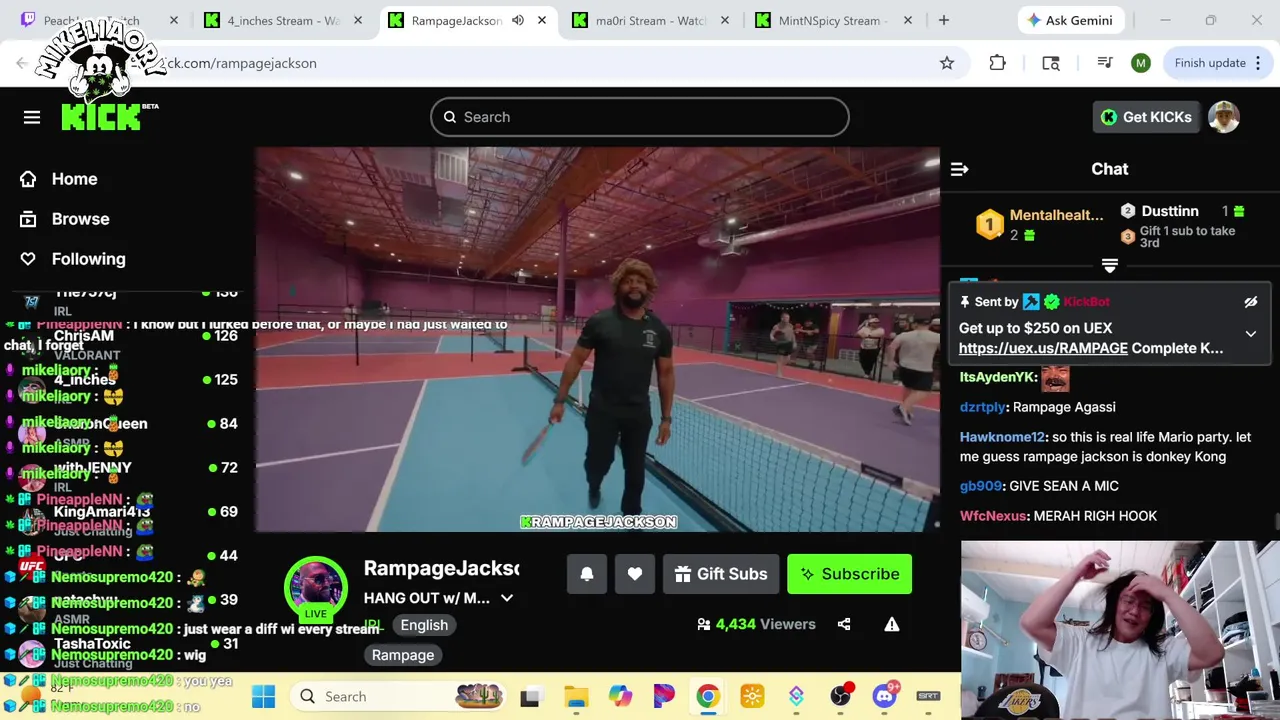
Task: Turn on notifications with the bell button
Action: tap(587, 574)
